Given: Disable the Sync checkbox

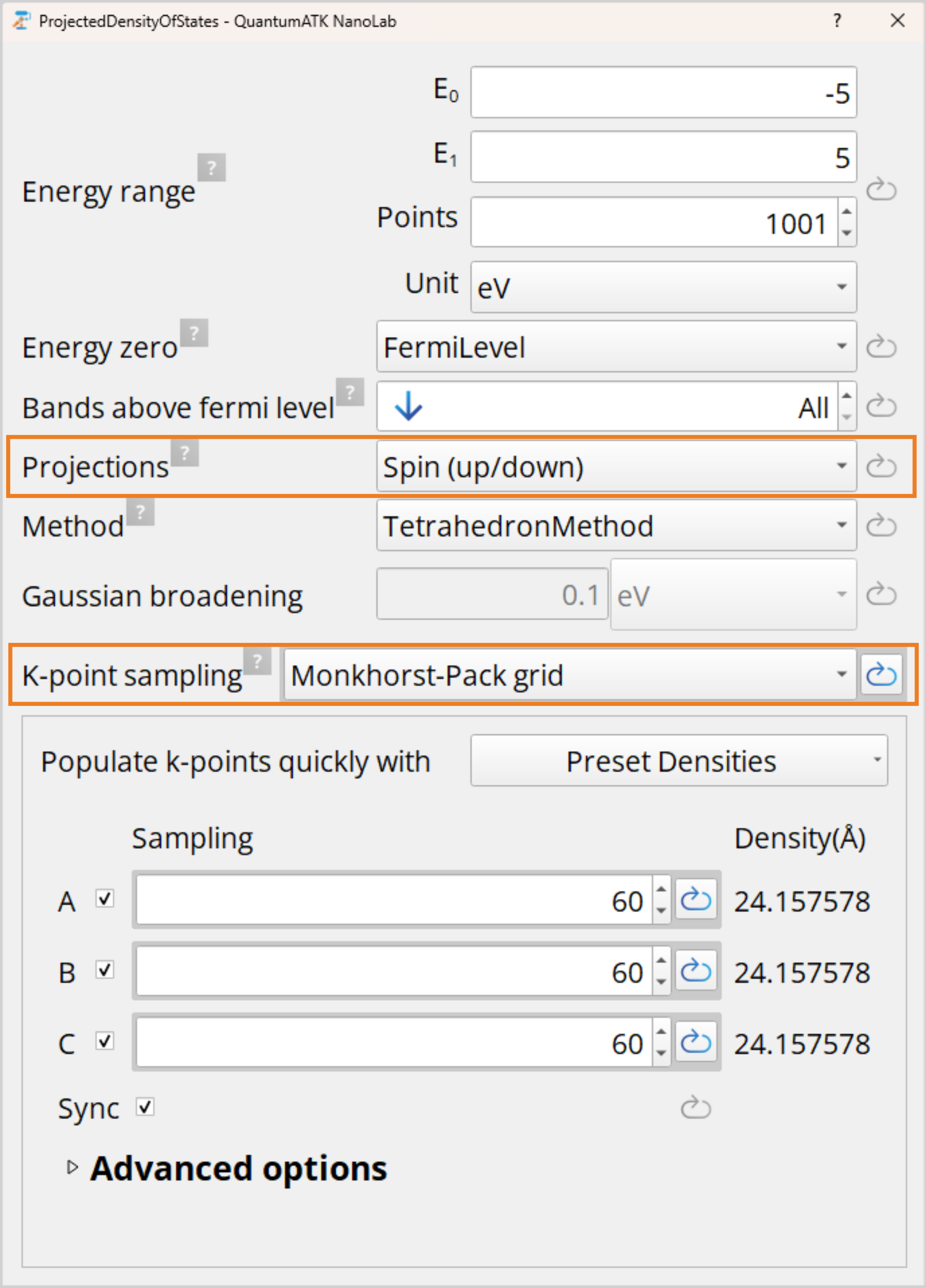Looking at the screenshot, I should click(145, 1107).
